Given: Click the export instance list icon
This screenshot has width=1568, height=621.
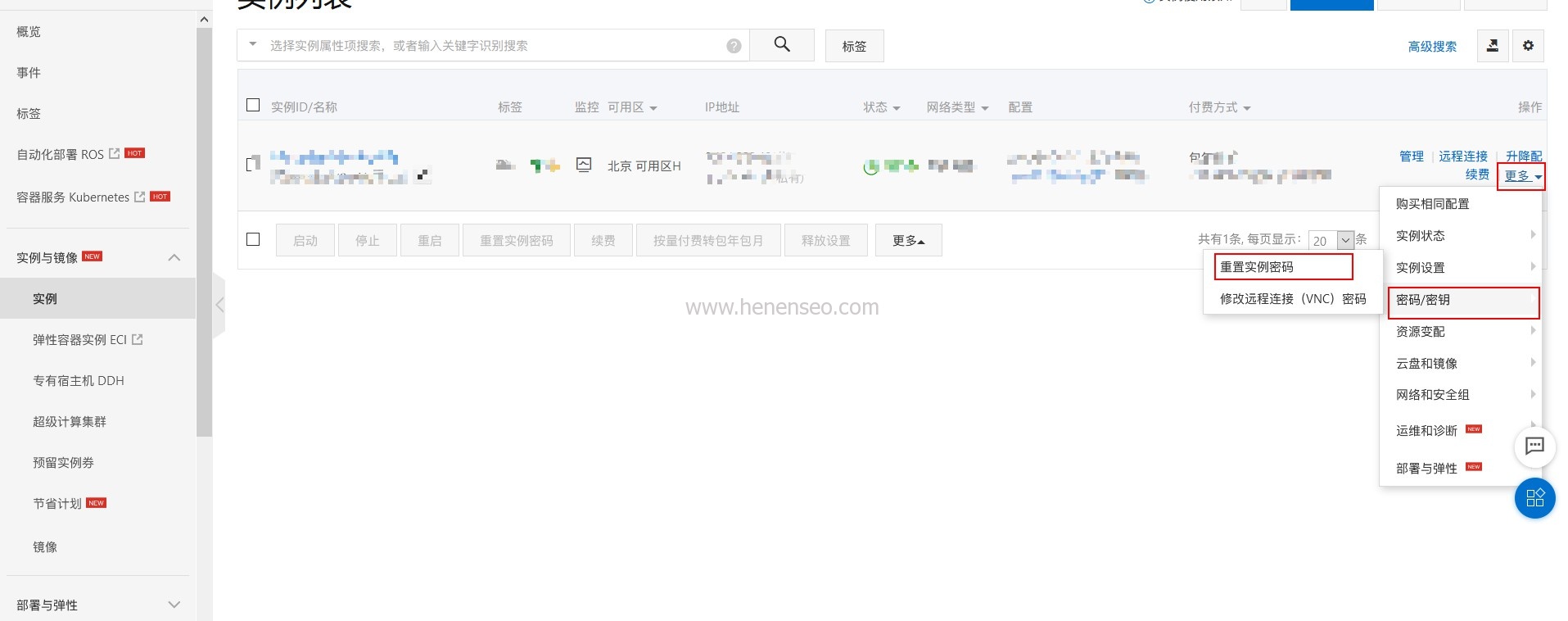Looking at the screenshot, I should 1493,46.
